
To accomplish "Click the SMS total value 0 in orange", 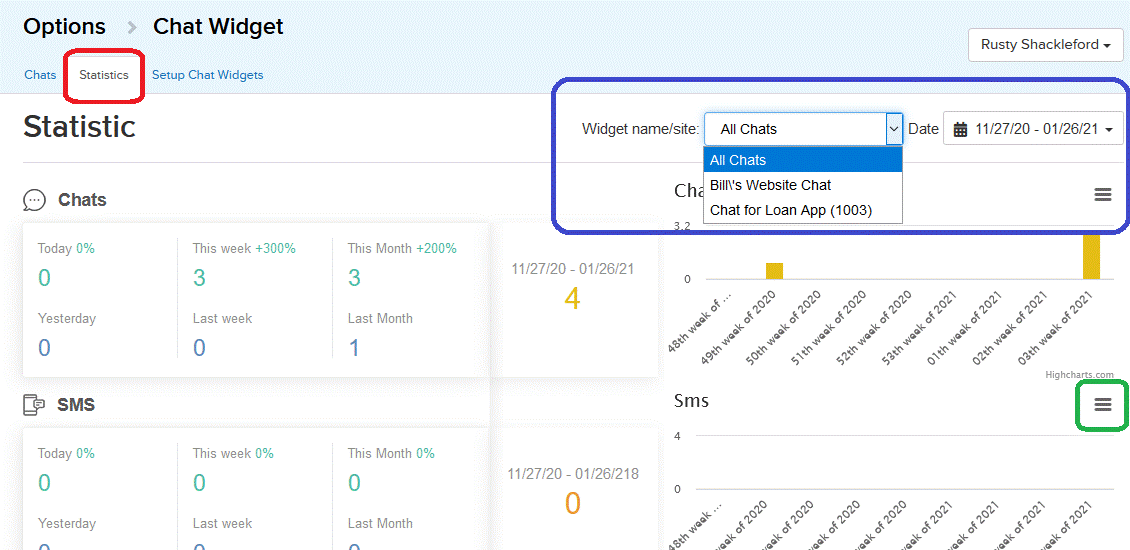I will tap(572, 503).
